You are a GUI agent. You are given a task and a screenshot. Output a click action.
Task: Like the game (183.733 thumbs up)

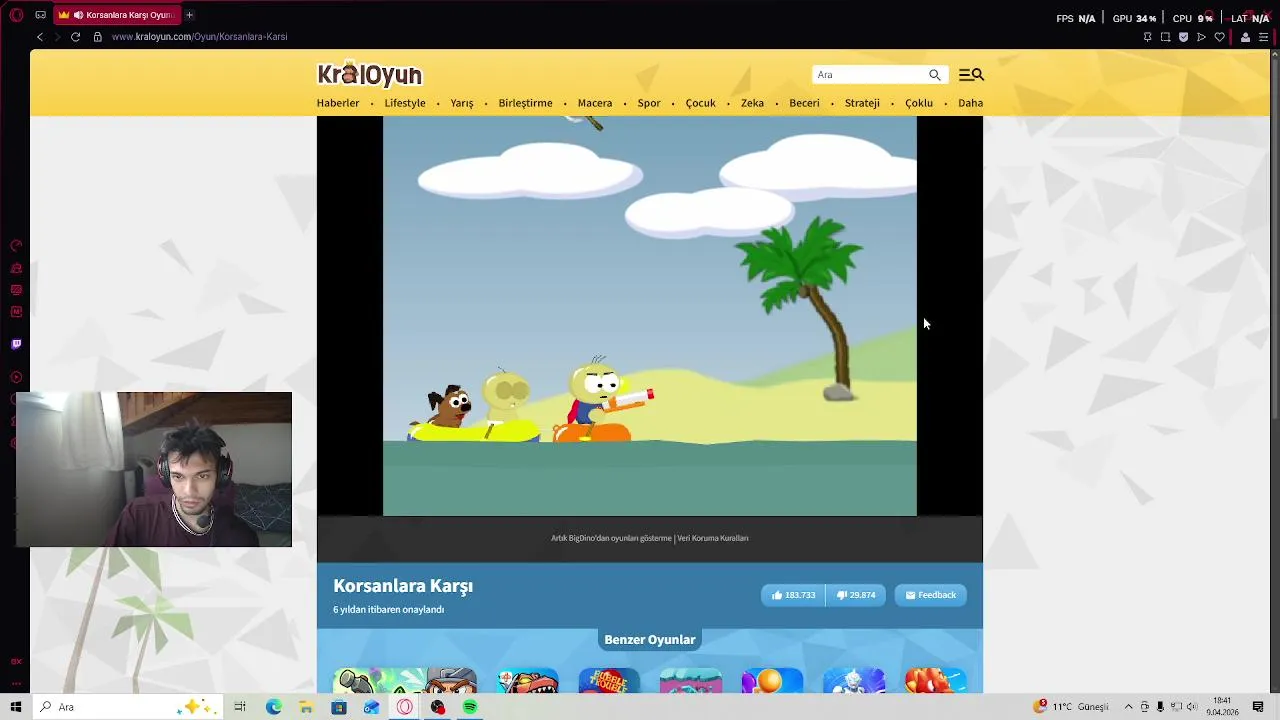793,595
